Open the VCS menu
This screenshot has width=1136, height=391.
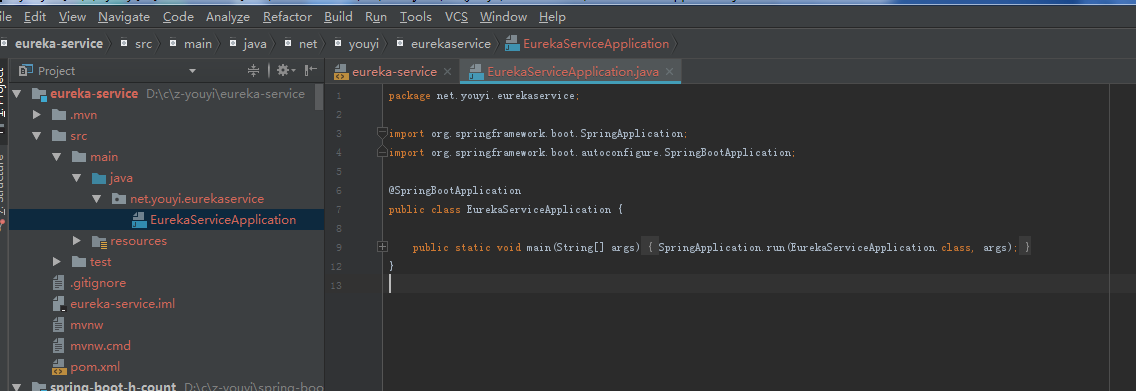click(x=456, y=17)
